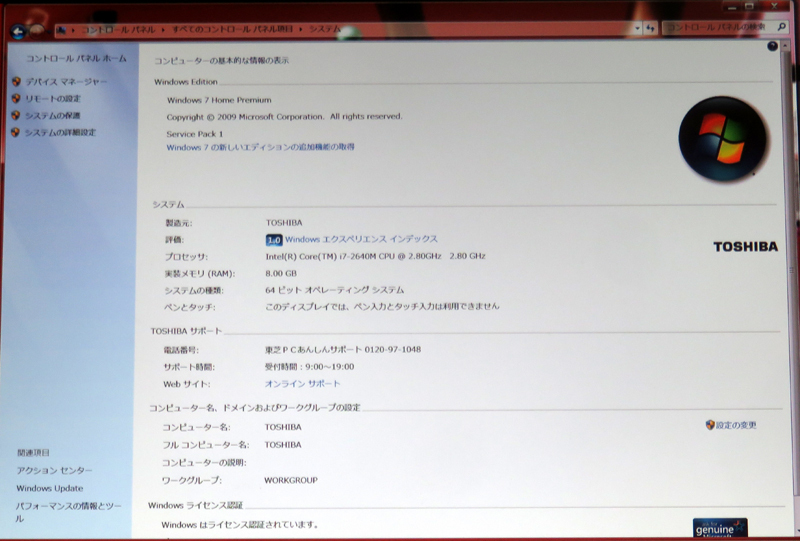Select システム in the breadcrumb path
The image size is (800, 541).
tap(324, 29)
